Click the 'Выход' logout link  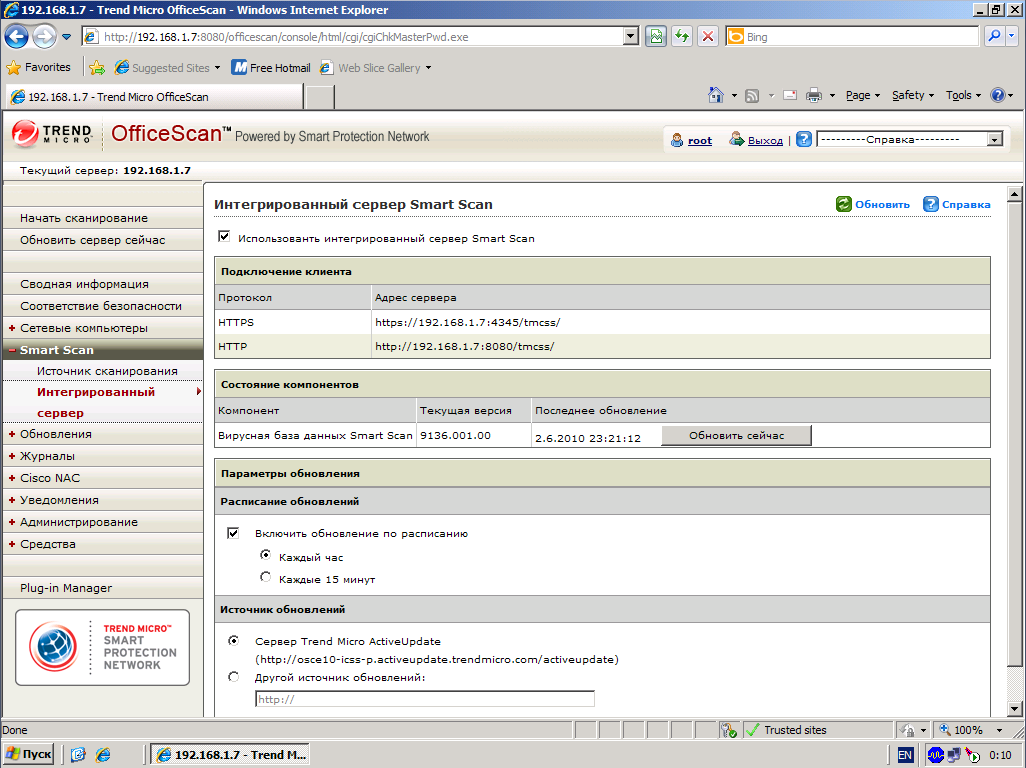point(765,140)
